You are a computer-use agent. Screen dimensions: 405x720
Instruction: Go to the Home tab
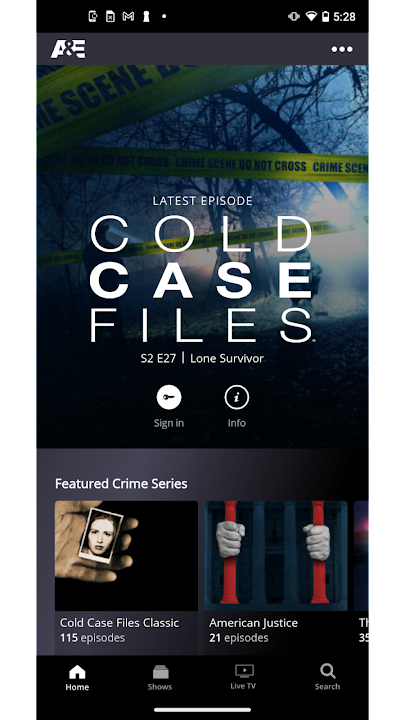(x=77, y=678)
